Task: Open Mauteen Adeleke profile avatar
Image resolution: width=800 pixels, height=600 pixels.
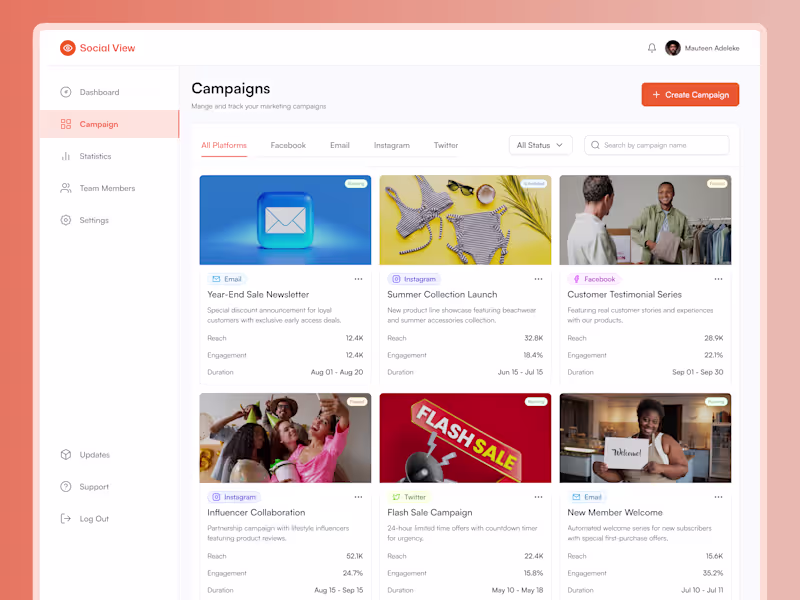Action: pyautogui.click(x=672, y=48)
